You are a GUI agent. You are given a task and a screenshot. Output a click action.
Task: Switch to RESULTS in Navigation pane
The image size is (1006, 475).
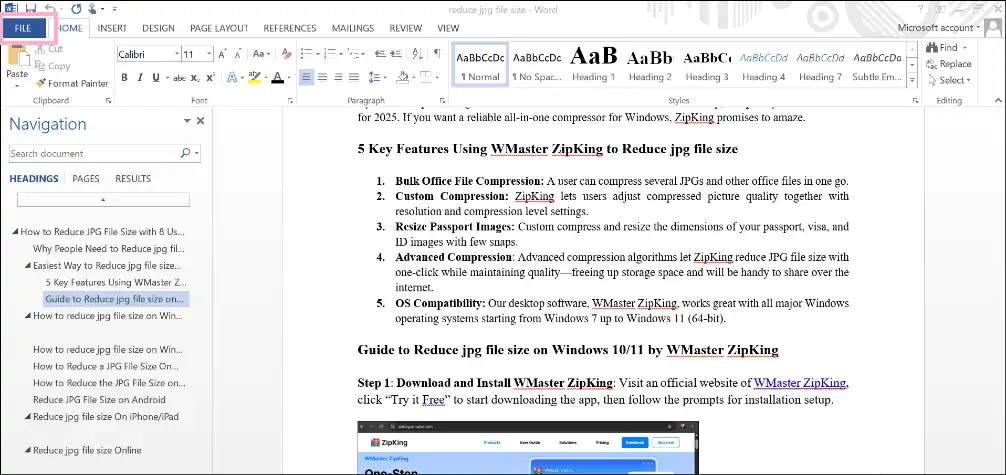click(133, 178)
